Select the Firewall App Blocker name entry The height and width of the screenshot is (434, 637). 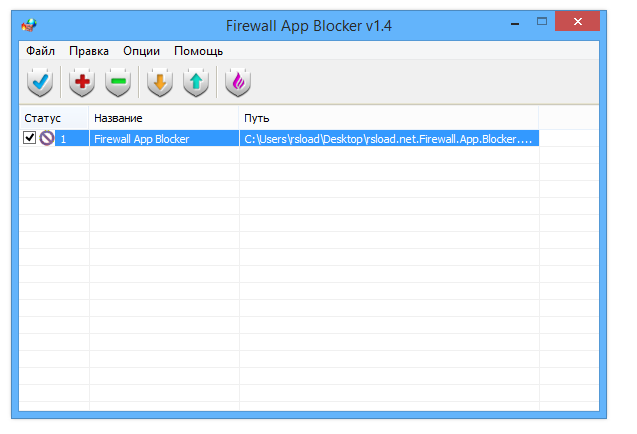[141, 139]
